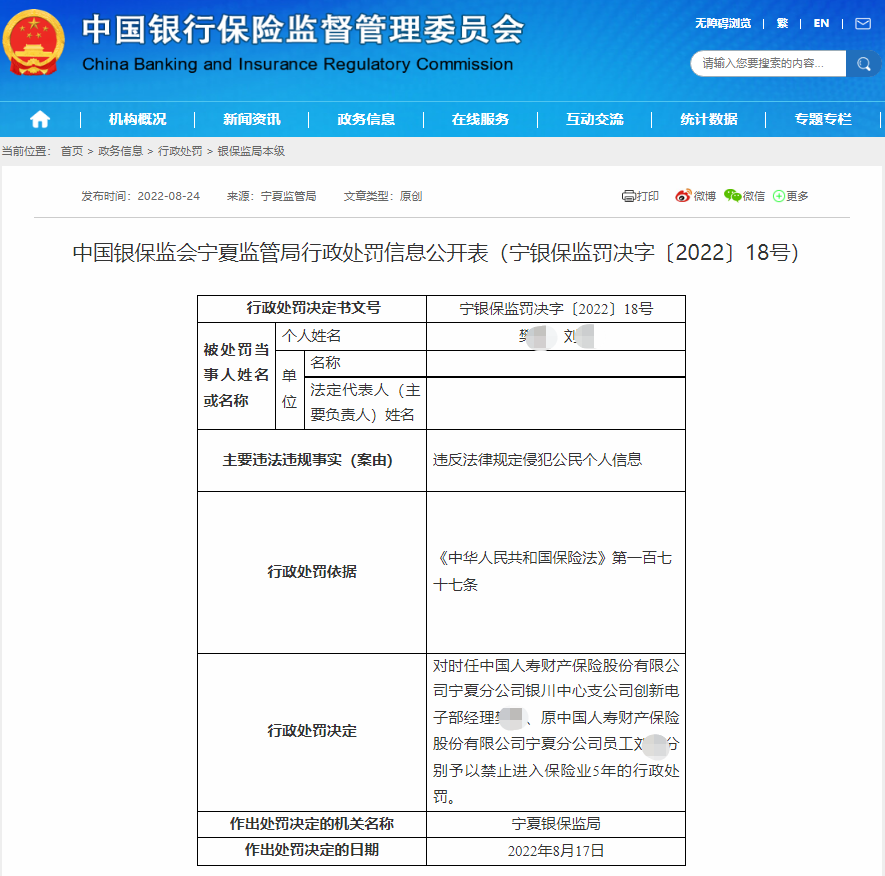Go to 政务信息 breadcrumb
The width and height of the screenshot is (885, 876).
[x=120, y=151]
